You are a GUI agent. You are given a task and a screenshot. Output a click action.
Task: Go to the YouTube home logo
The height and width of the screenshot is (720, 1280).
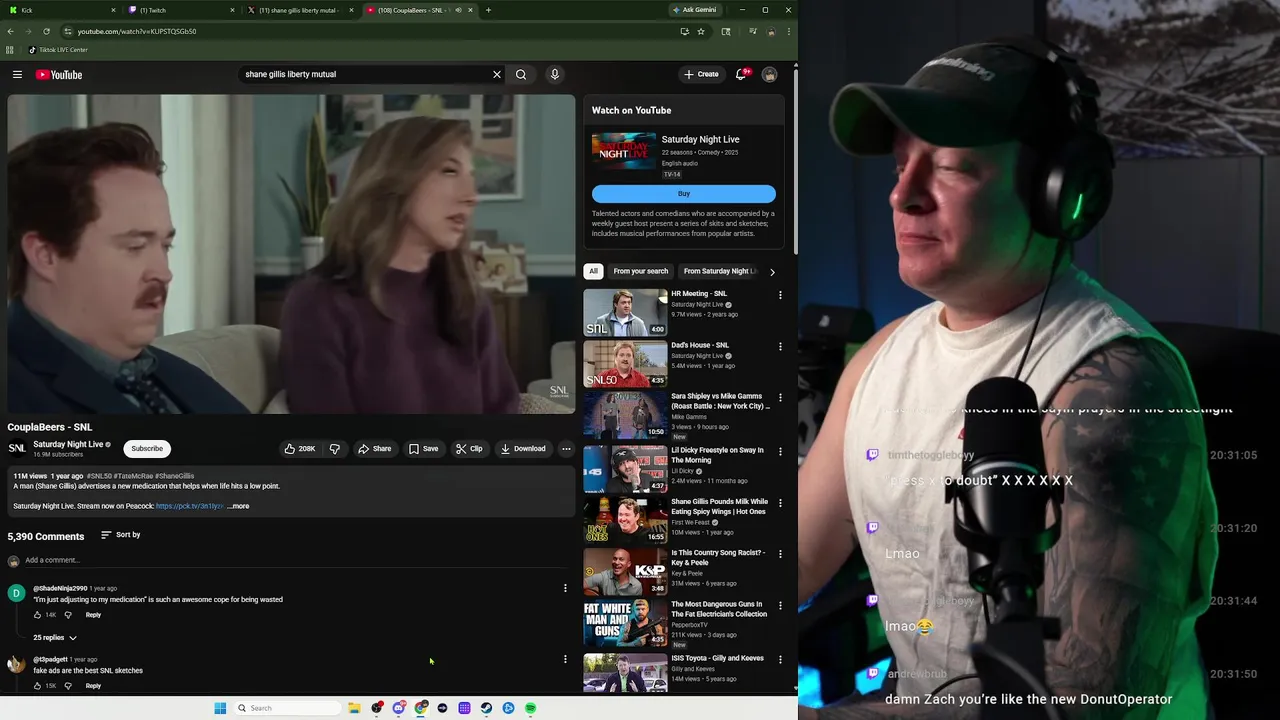pyautogui.click(x=59, y=74)
